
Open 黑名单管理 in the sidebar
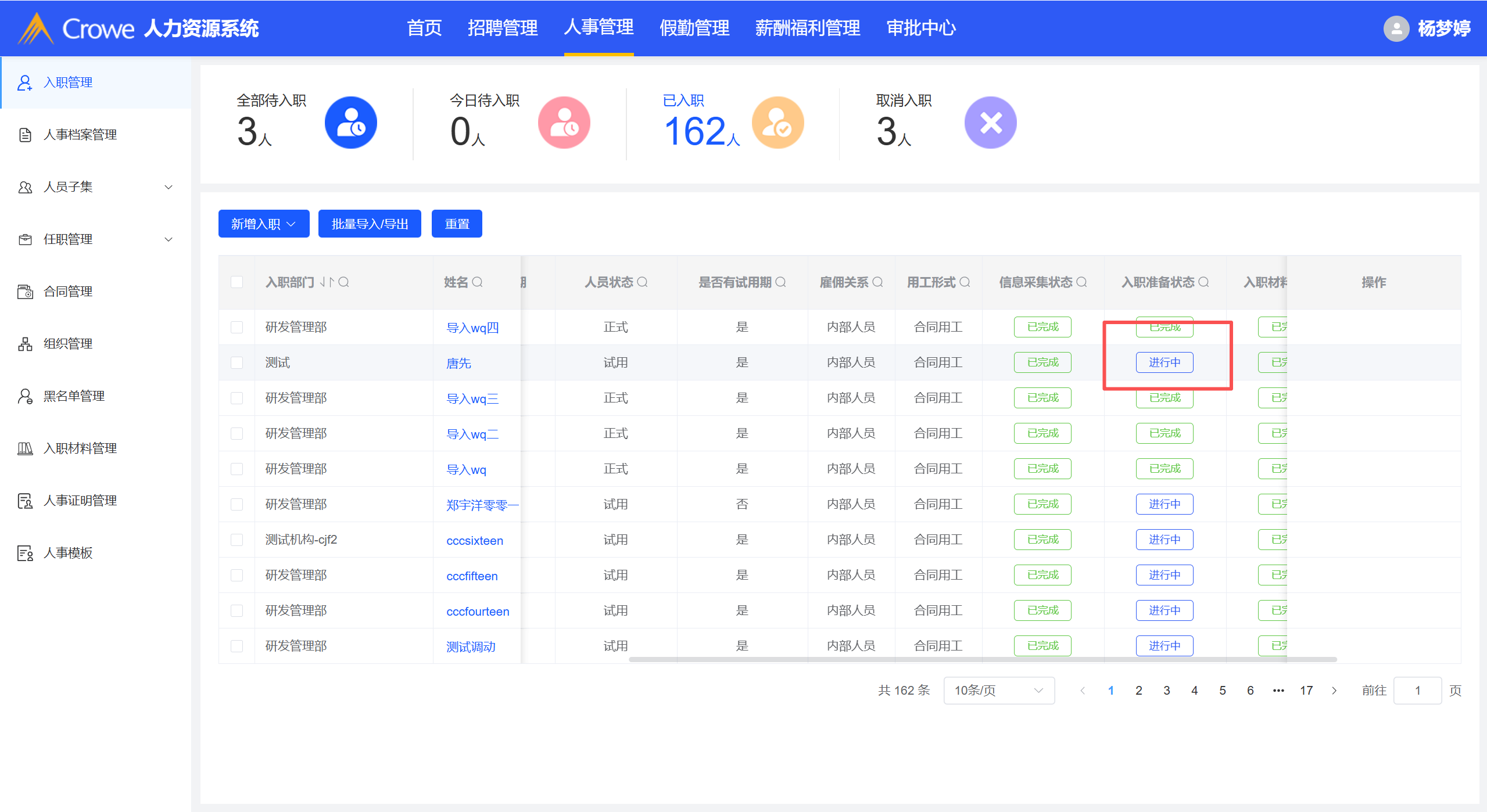point(74,396)
